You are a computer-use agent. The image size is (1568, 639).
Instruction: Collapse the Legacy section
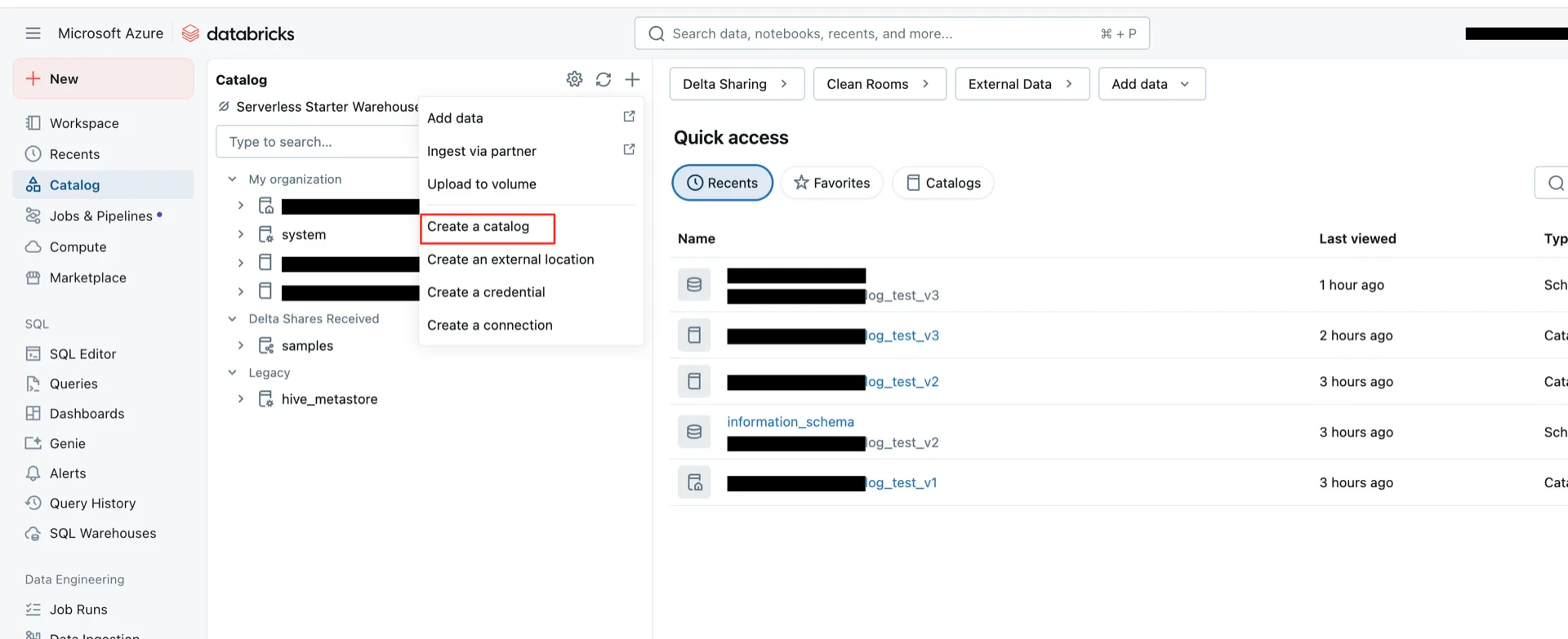tap(232, 372)
